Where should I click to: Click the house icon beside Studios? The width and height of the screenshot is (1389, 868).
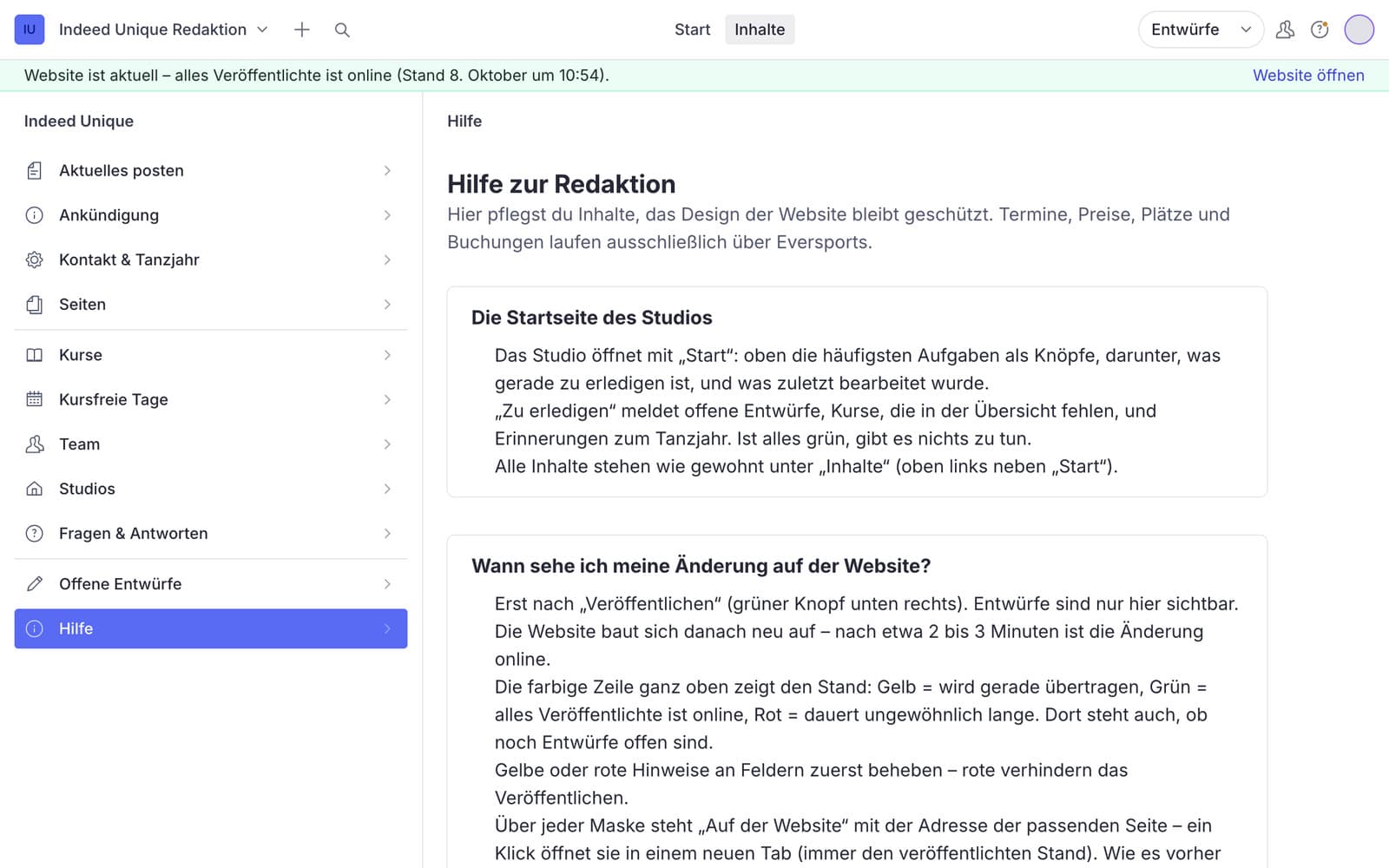pyautogui.click(x=35, y=489)
